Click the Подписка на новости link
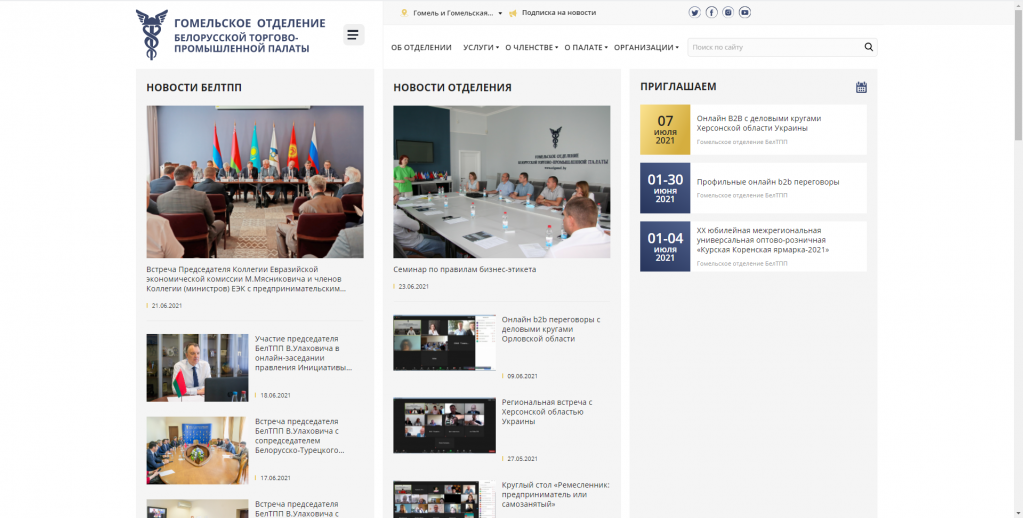 click(559, 12)
